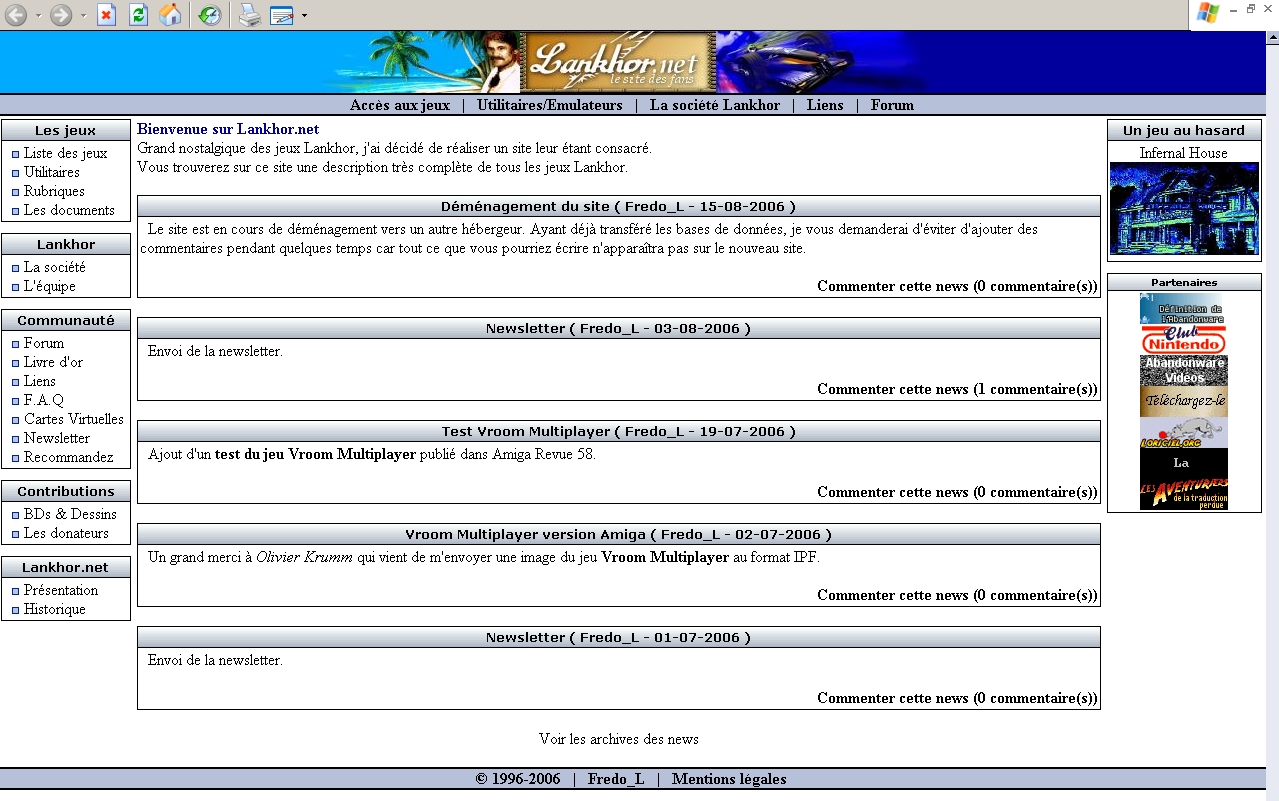Click the Windows flag logo
This screenshot has width=1279, height=801.
(x=1208, y=13)
